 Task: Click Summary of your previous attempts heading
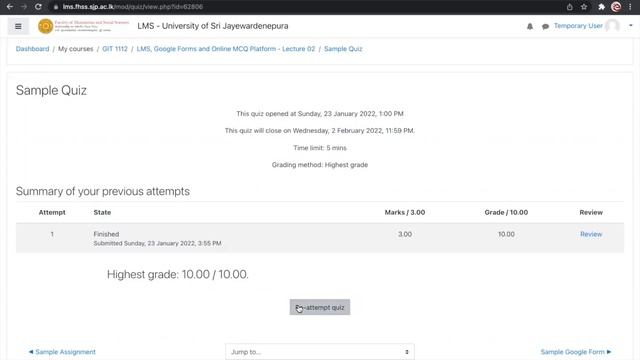(x=103, y=191)
